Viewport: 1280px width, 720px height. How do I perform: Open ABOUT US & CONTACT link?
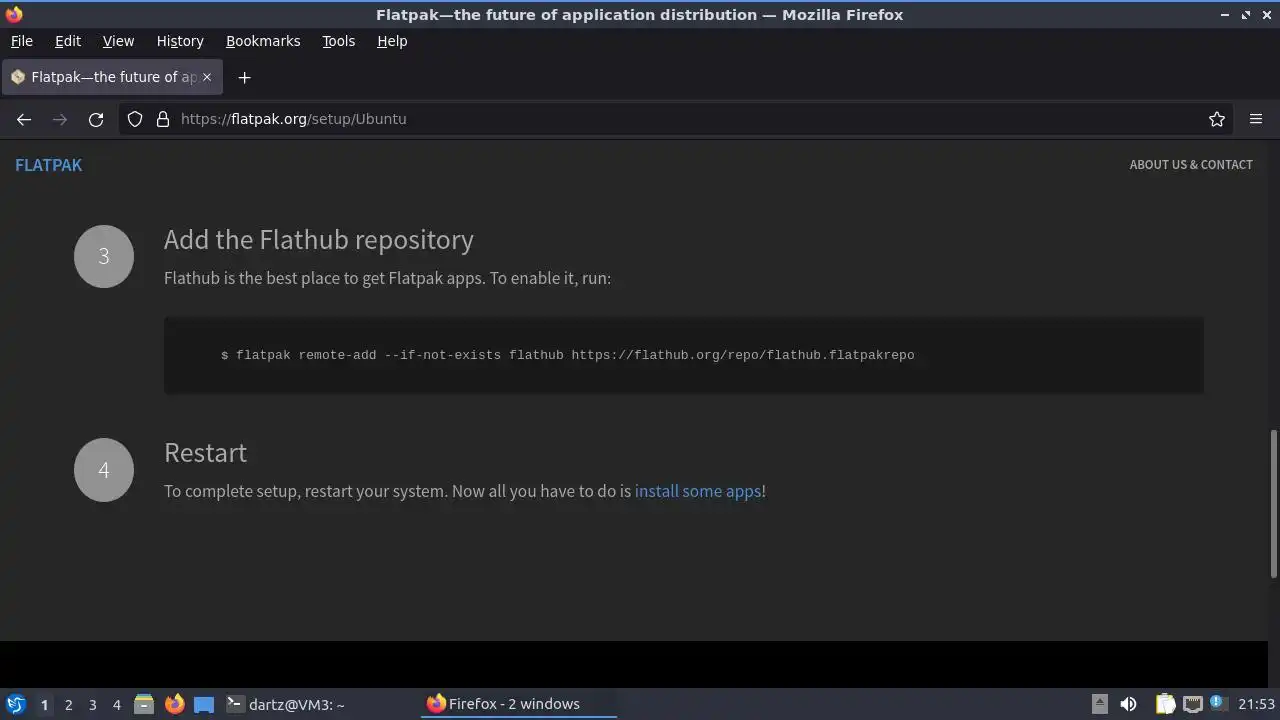[x=1191, y=164]
